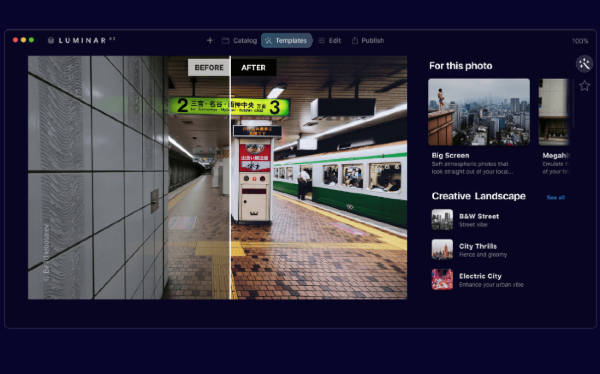Click the 'Fierce and gloomy' description text

[483, 255]
